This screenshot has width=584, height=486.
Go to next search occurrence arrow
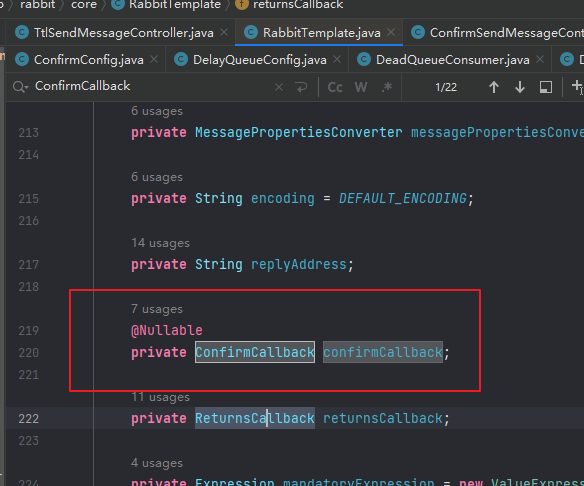point(520,87)
